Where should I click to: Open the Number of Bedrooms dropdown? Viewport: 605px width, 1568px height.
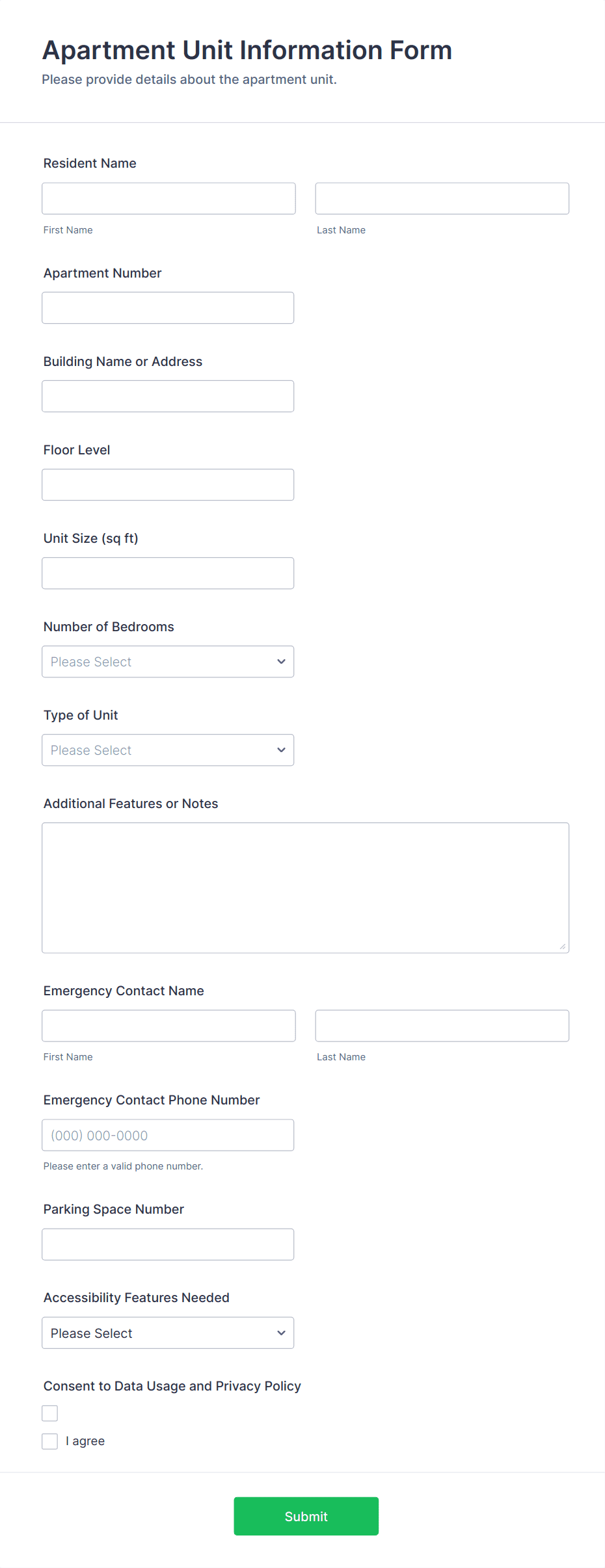point(168,661)
